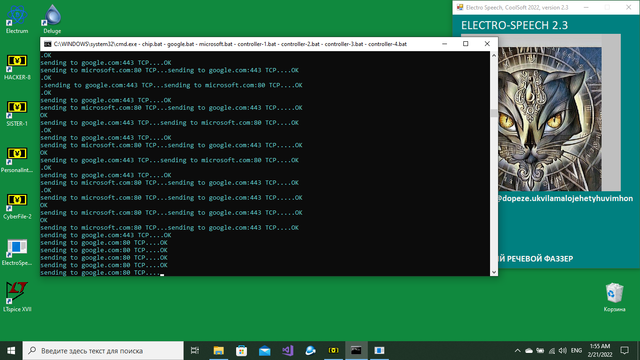Image resolution: width=640 pixels, height=360 pixels.
Task: Open the Mail app on taskbar
Action: [x=264, y=351]
